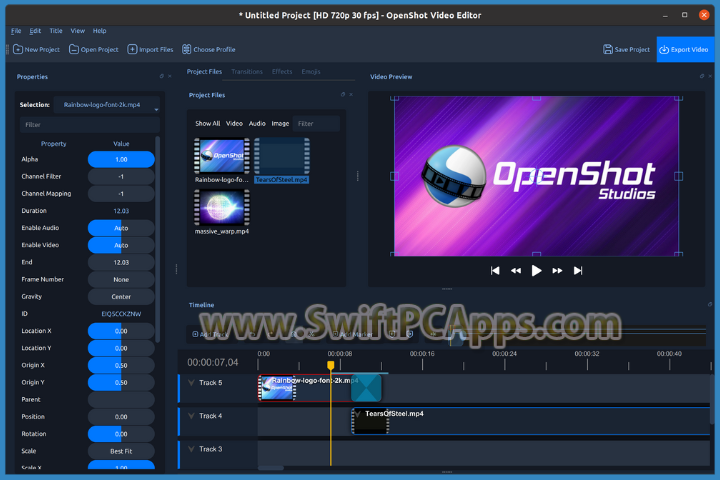The height and width of the screenshot is (480, 720).
Task: Collapse Track 4 with its chevron
Action: [191, 416]
